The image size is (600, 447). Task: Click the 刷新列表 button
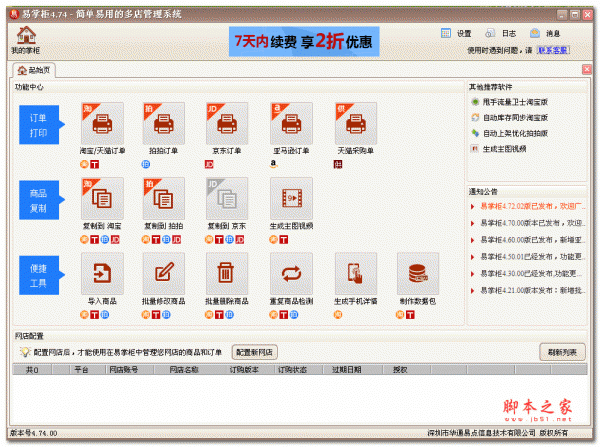coord(562,352)
